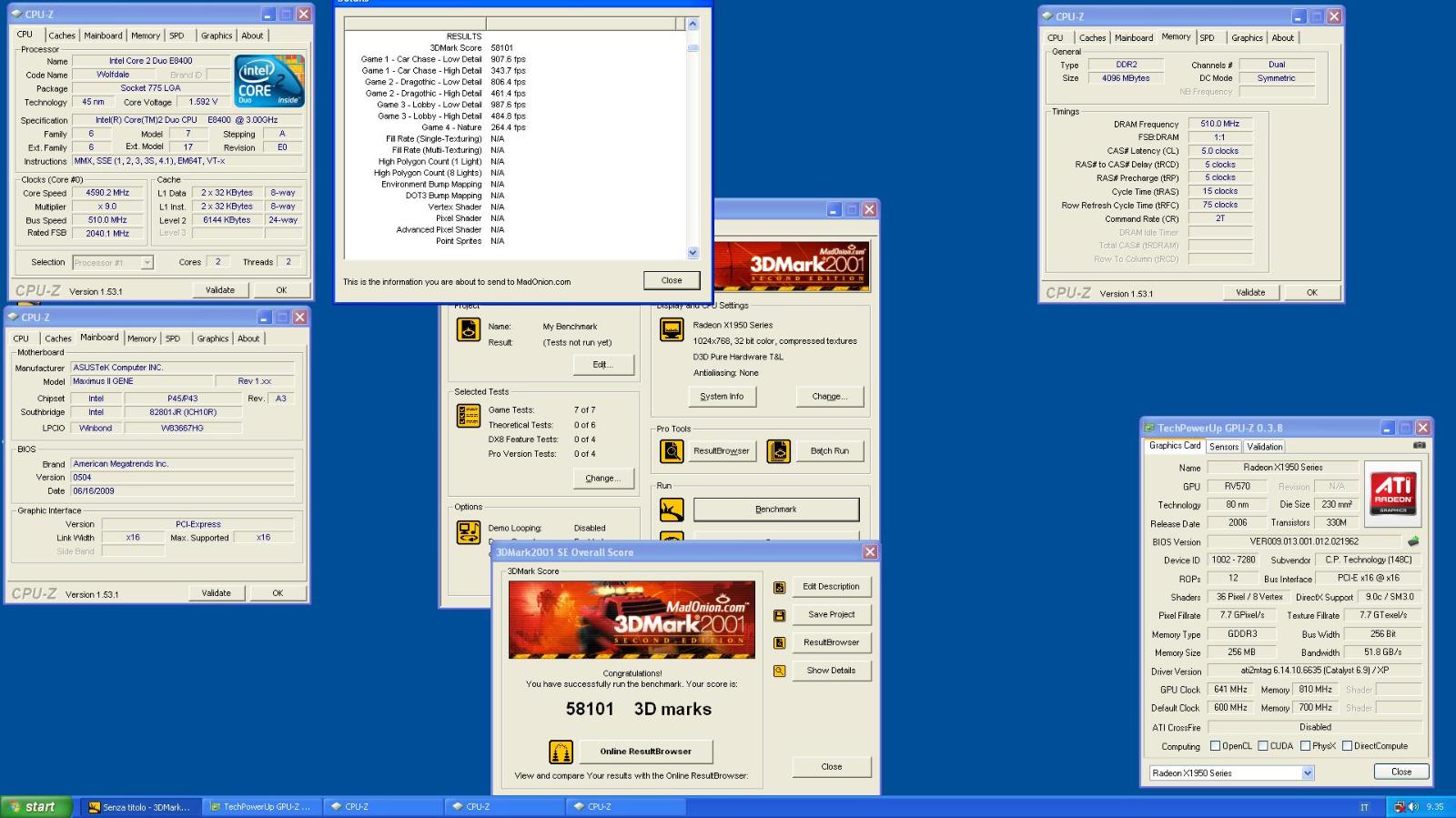Click the Benchmark button in 3DMark2001
This screenshot has height=818, width=1456.
pos(776,510)
